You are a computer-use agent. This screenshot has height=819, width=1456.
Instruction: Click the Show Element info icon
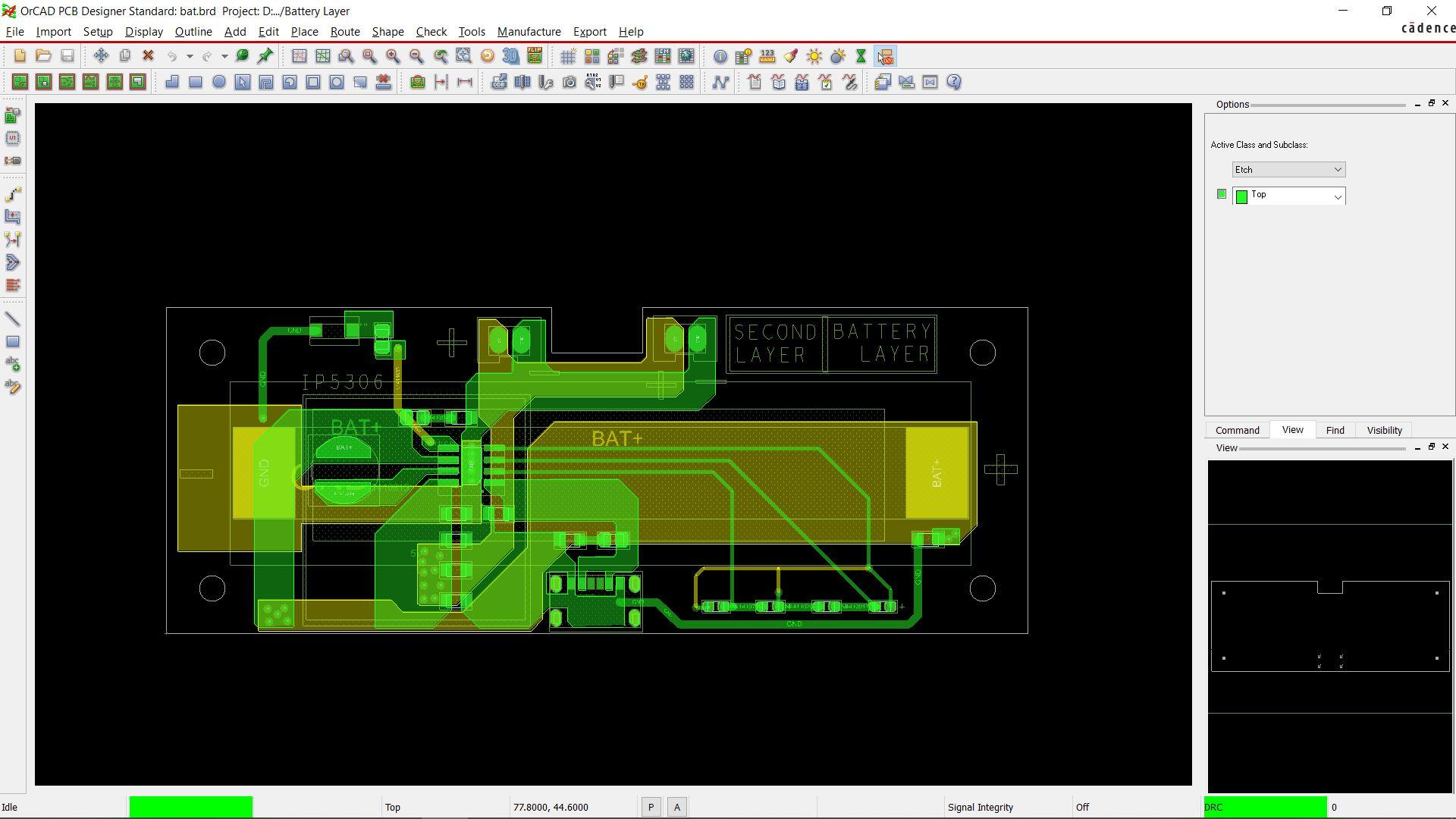coord(720,56)
